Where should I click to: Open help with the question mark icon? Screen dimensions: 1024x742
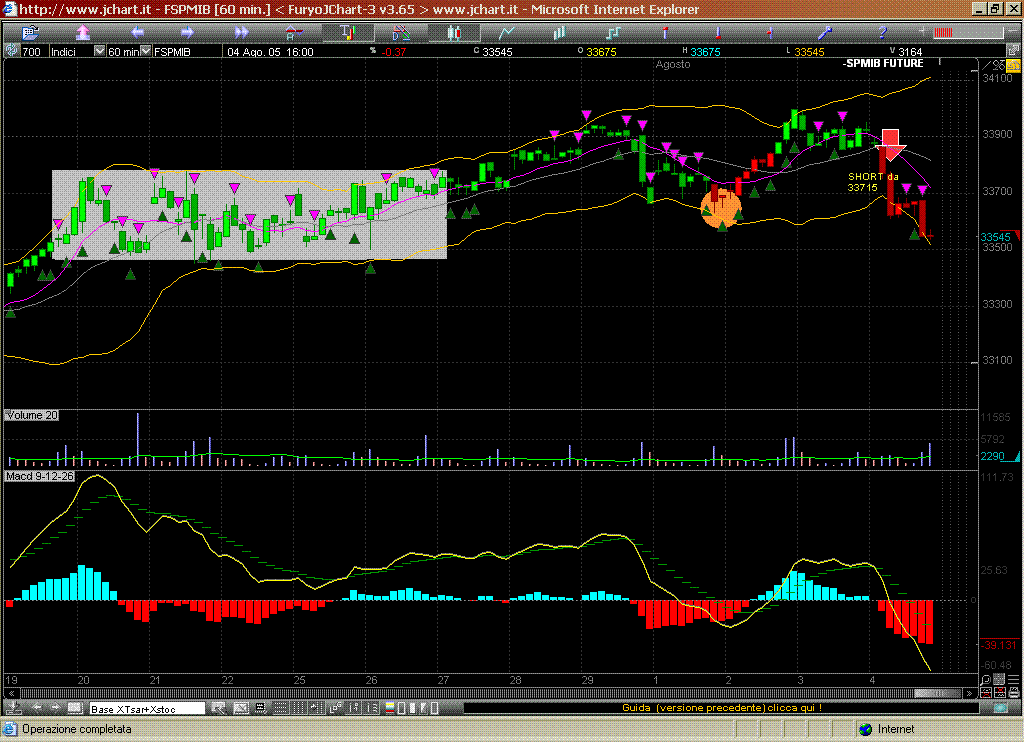883,33
